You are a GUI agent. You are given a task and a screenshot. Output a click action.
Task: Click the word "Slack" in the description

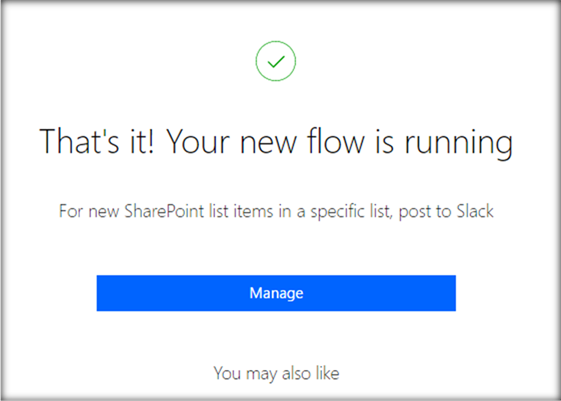pos(475,211)
